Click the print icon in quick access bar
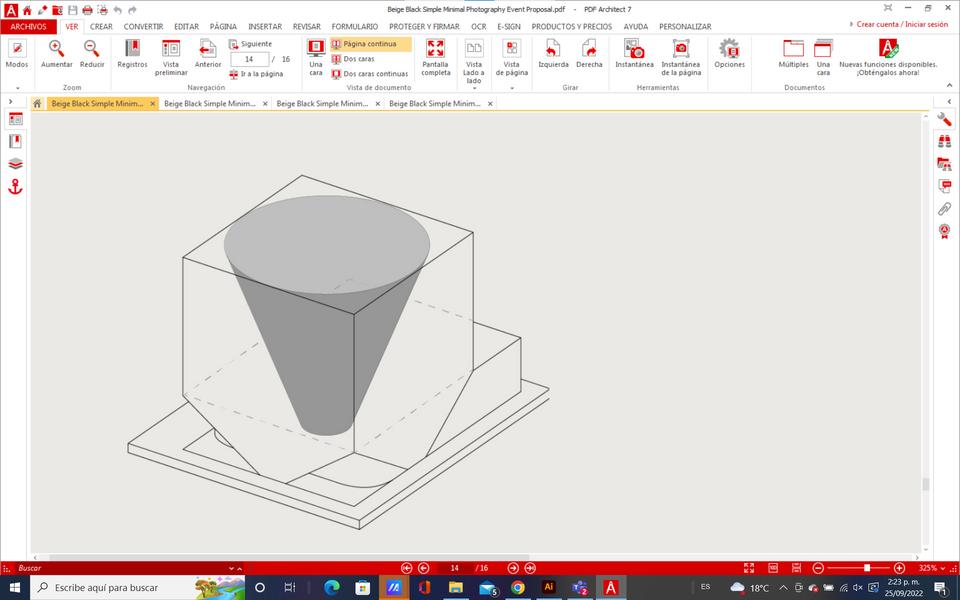This screenshot has width=960, height=600. click(x=87, y=10)
